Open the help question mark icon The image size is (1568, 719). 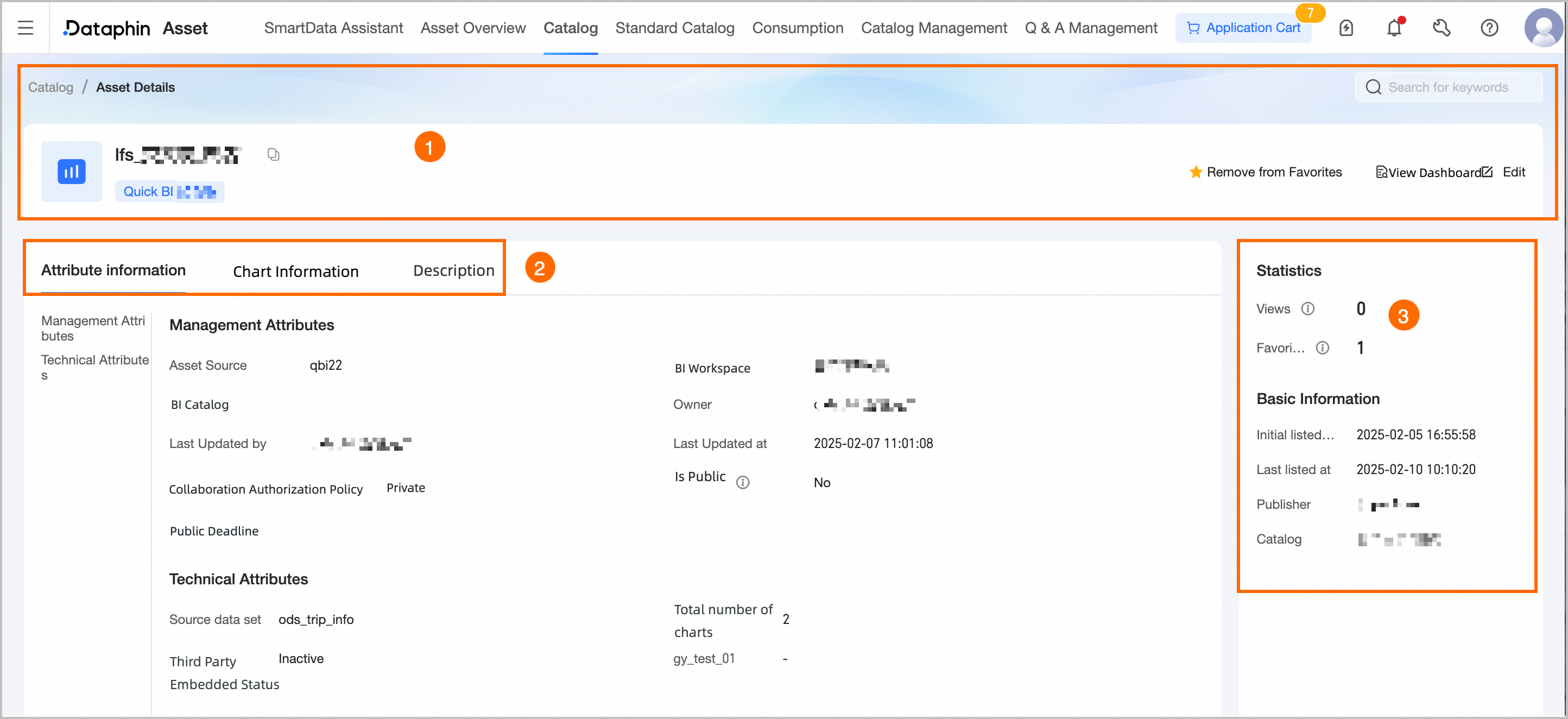pos(1489,28)
